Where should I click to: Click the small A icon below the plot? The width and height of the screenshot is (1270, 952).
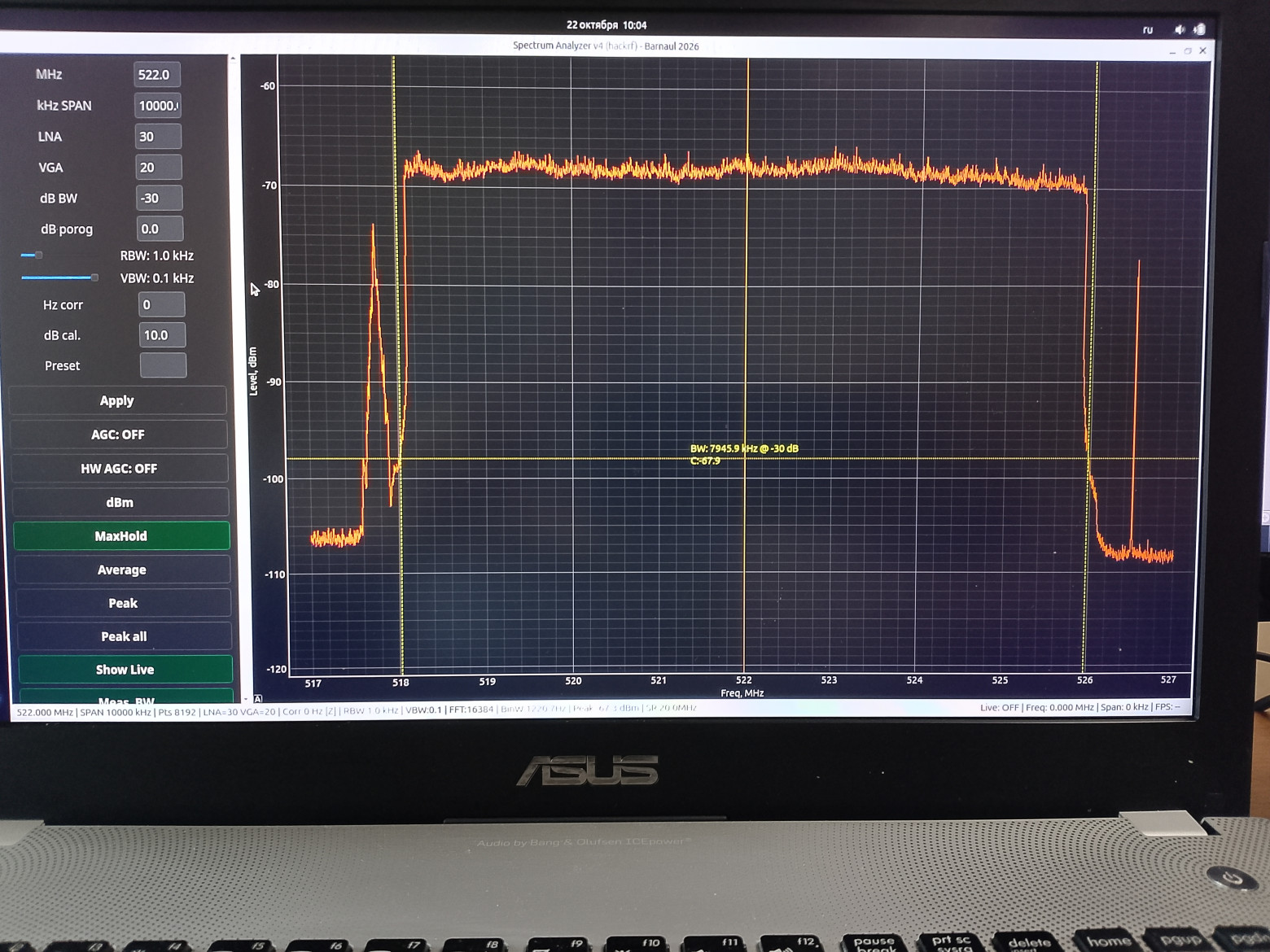[258, 699]
